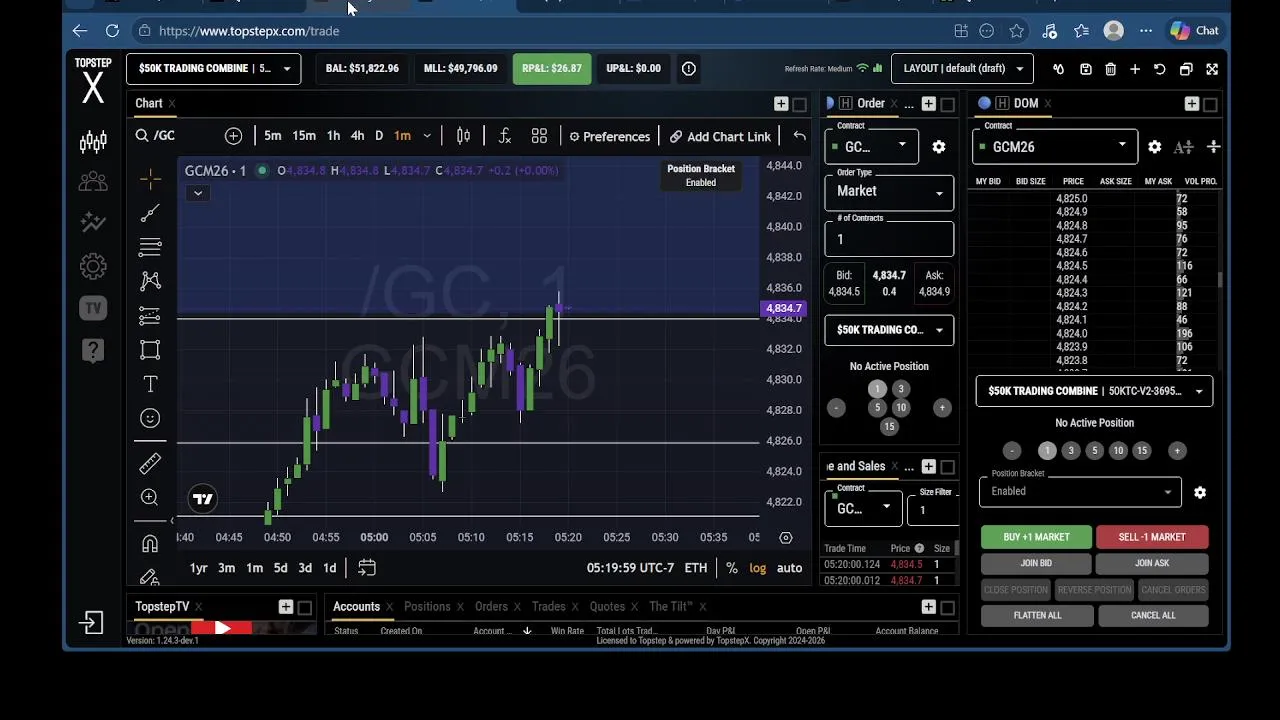Image resolution: width=1280 pixels, height=720 pixels.
Task: Click the FLATTEN ALL button
Action: tap(1037, 615)
